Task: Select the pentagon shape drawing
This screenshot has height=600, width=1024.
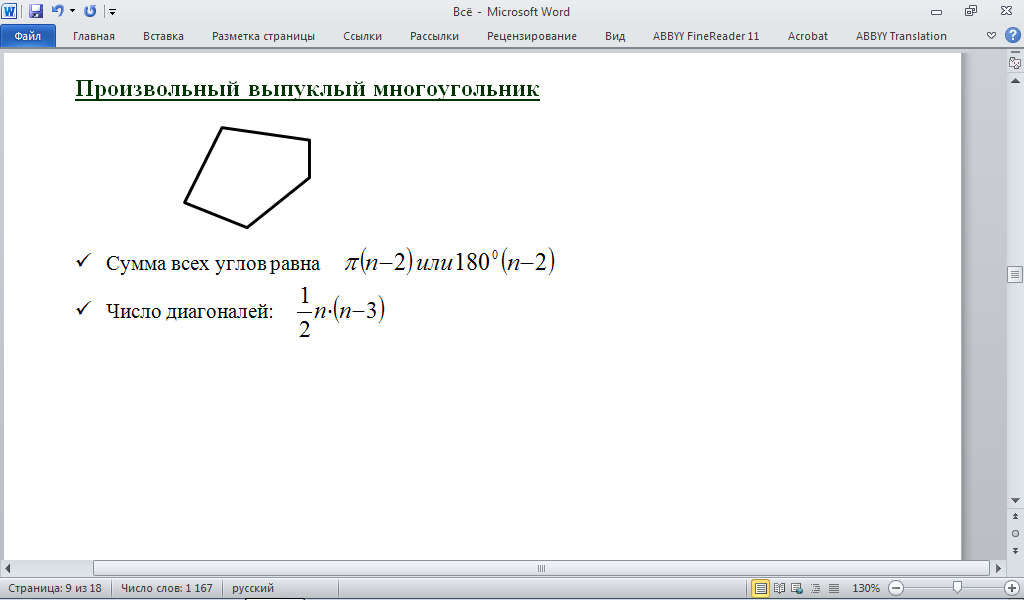Action: point(247,178)
